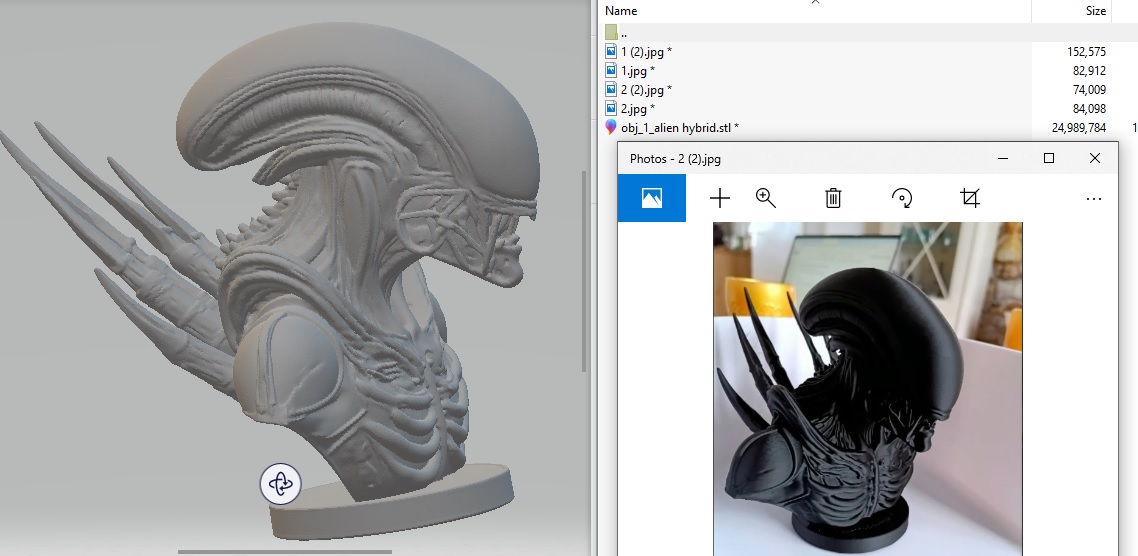
Task: Click the Zoom magnifier icon in Photos
Action: (x=766, y=198)
